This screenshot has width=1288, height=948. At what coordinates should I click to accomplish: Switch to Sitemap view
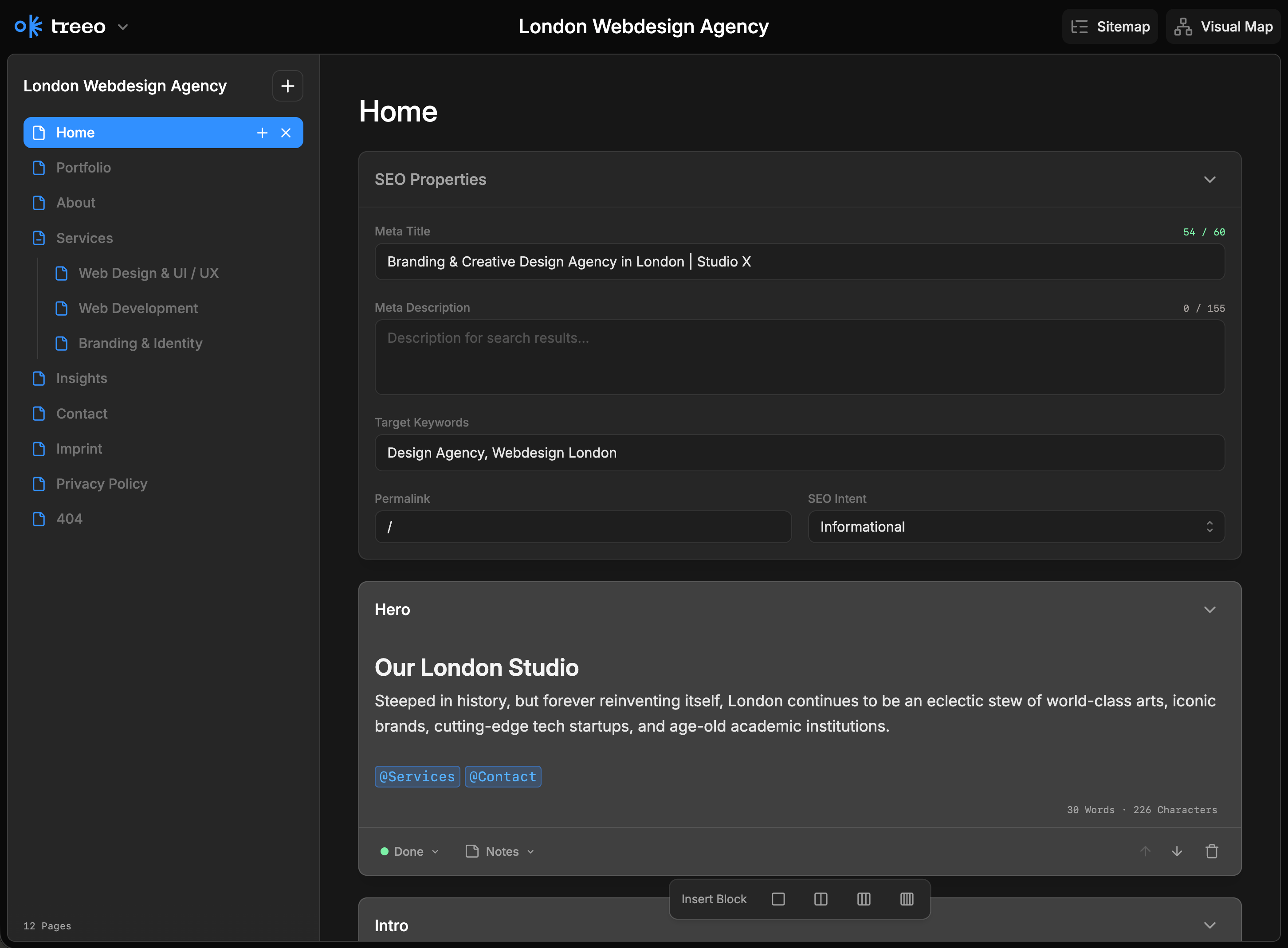pyautogui.click(x=1110, y=27)
